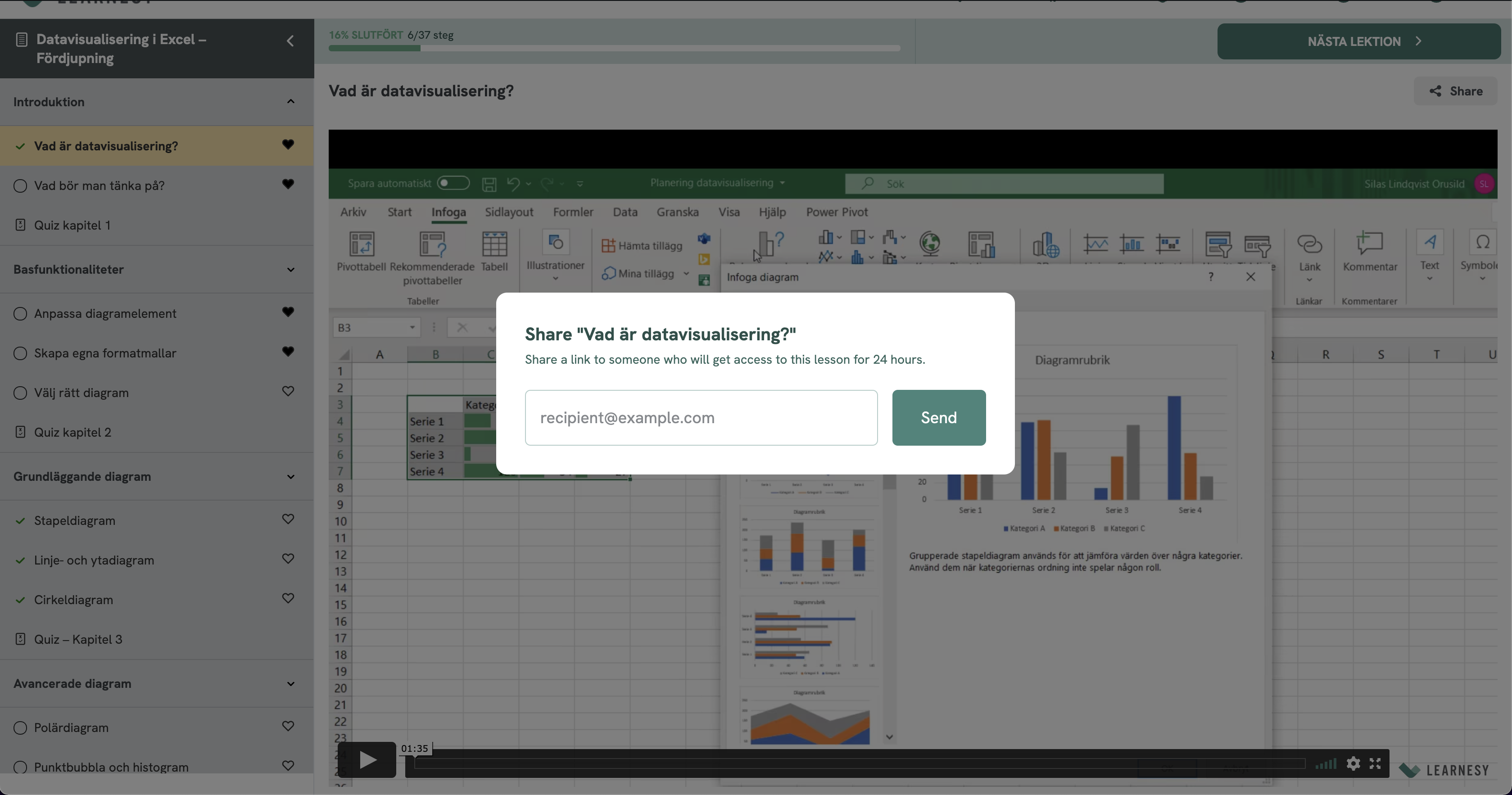Open Quiz kapitel 1

coord(72,225)
